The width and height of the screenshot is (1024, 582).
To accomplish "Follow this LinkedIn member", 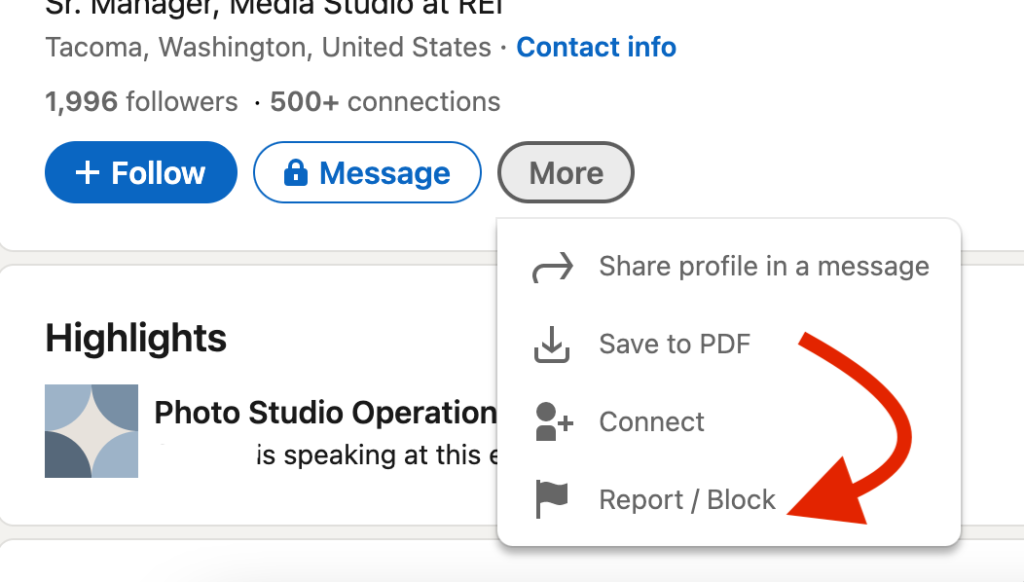I will (140, 172).
